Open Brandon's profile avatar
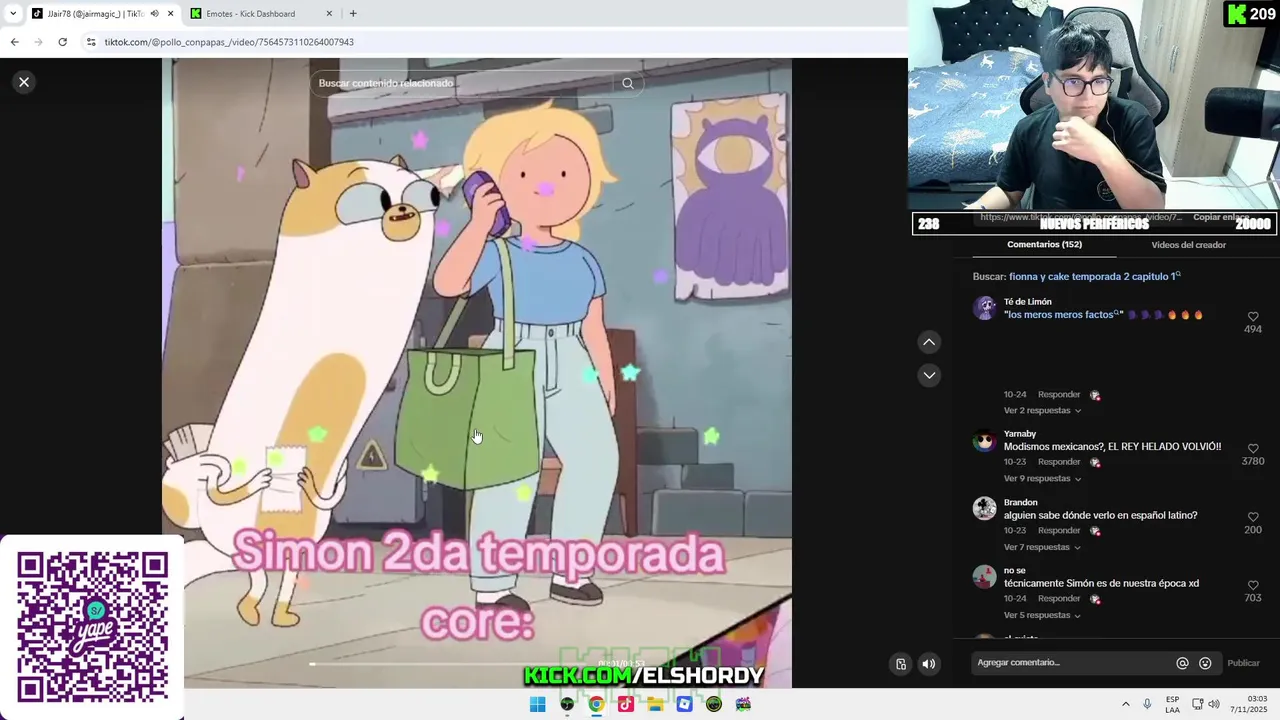The height and width of the screenshot is (720, 1280). (x=985, y=508)
